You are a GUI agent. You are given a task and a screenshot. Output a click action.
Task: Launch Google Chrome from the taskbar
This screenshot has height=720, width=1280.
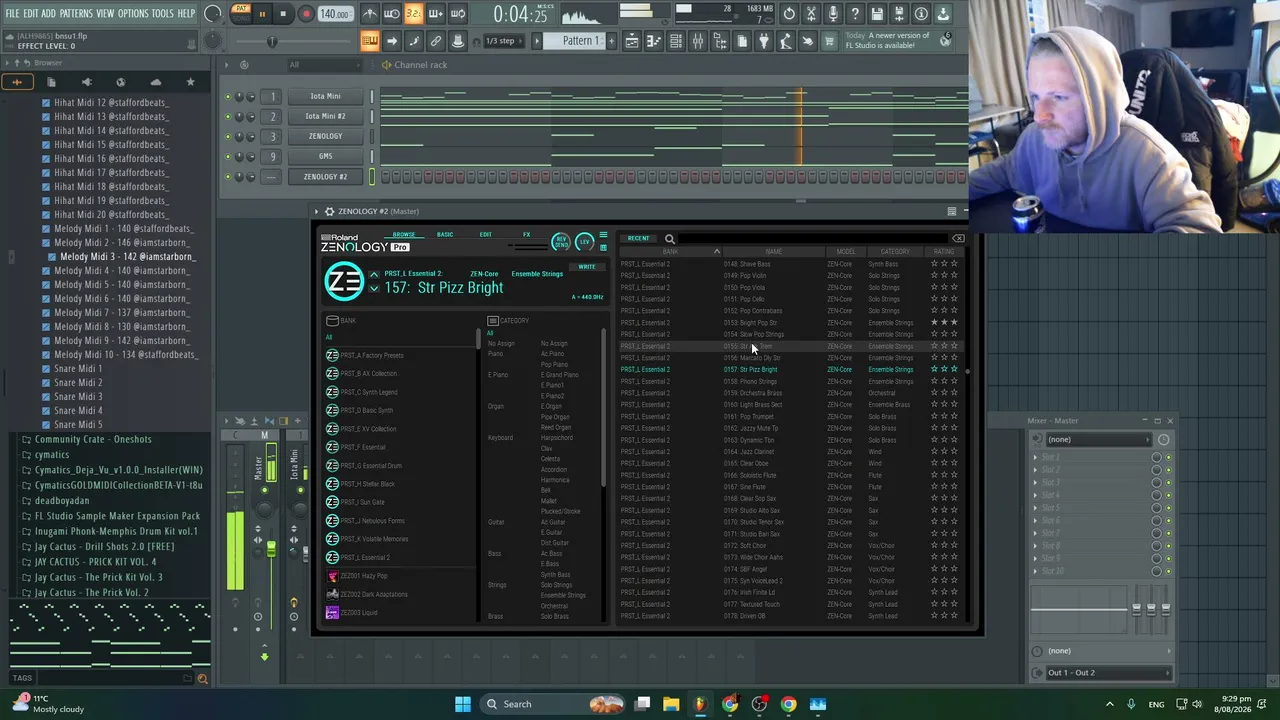(x=789, y=704)
